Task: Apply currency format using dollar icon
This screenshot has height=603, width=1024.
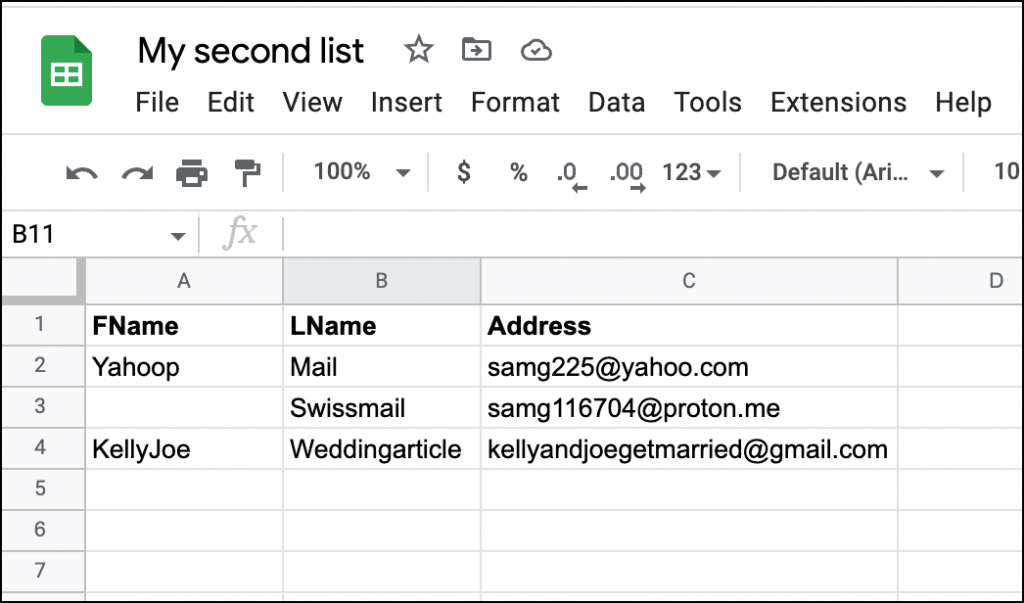Action: point(462,172)
